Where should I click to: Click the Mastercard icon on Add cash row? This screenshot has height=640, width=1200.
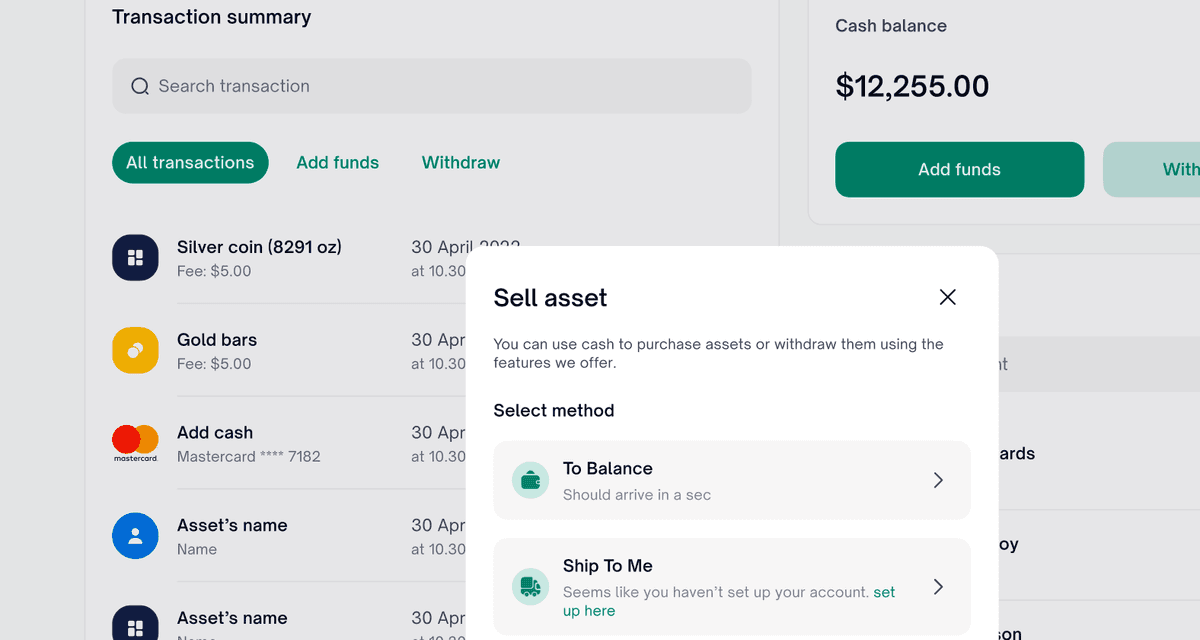coord(135,443)
